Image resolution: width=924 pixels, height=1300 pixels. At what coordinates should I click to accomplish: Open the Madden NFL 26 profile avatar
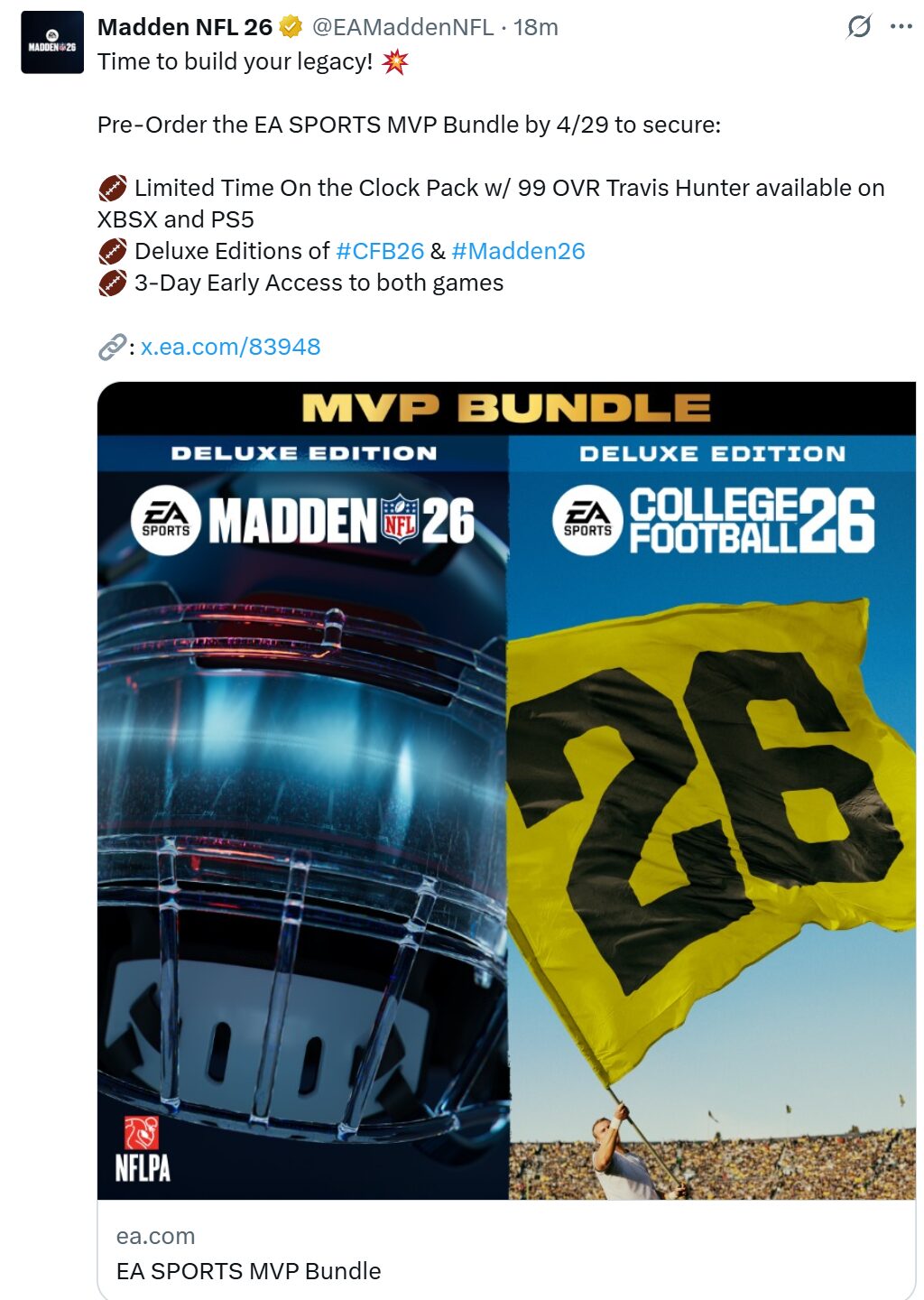52,42
